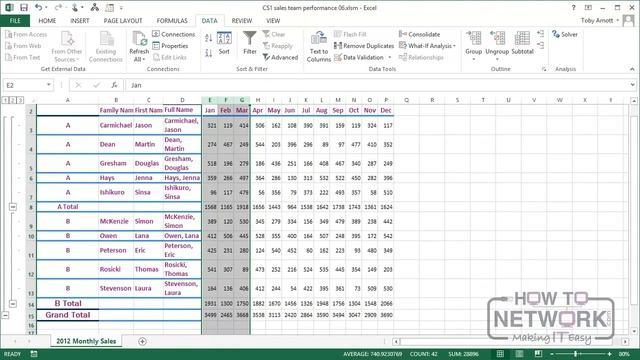Viewport: 640px width, 360px height.
Task: Collapse the B Total group
Action: [13, 304]
